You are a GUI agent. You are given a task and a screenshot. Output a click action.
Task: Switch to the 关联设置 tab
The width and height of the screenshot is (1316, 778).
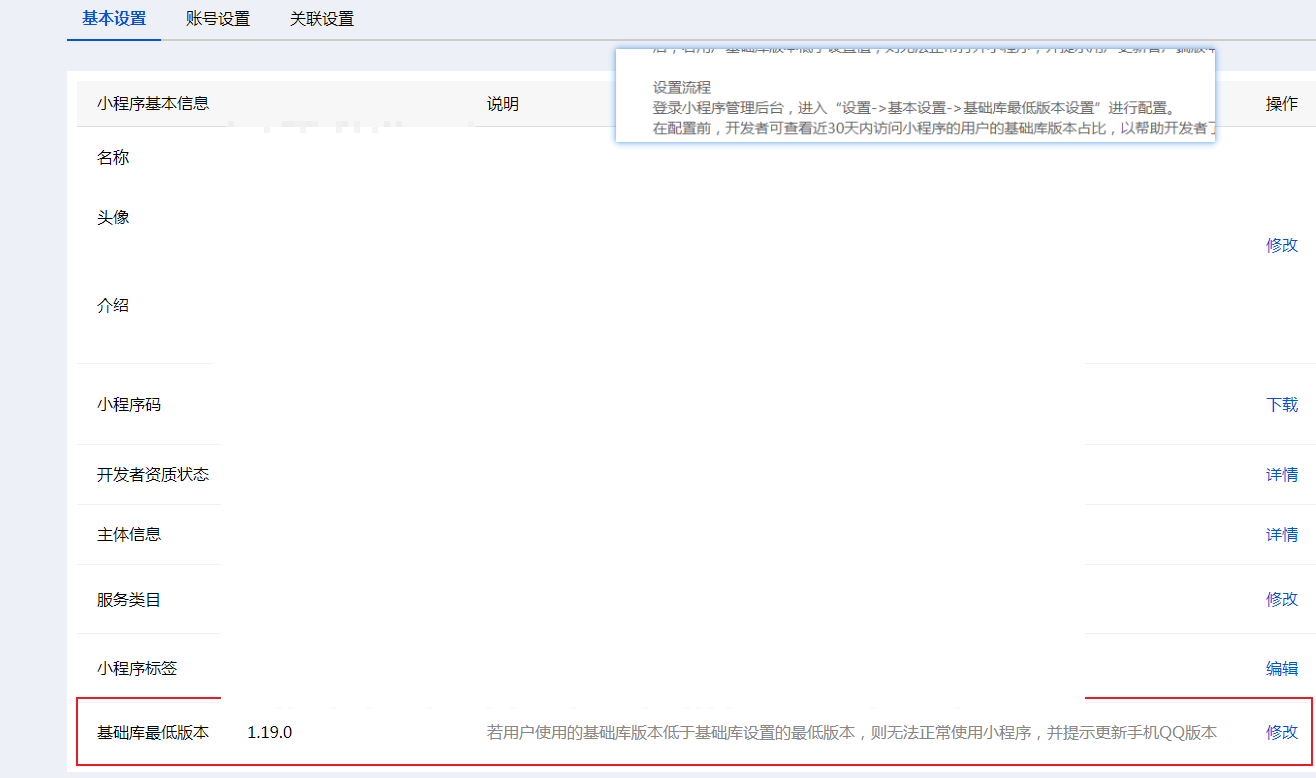(x=322, y=18)
